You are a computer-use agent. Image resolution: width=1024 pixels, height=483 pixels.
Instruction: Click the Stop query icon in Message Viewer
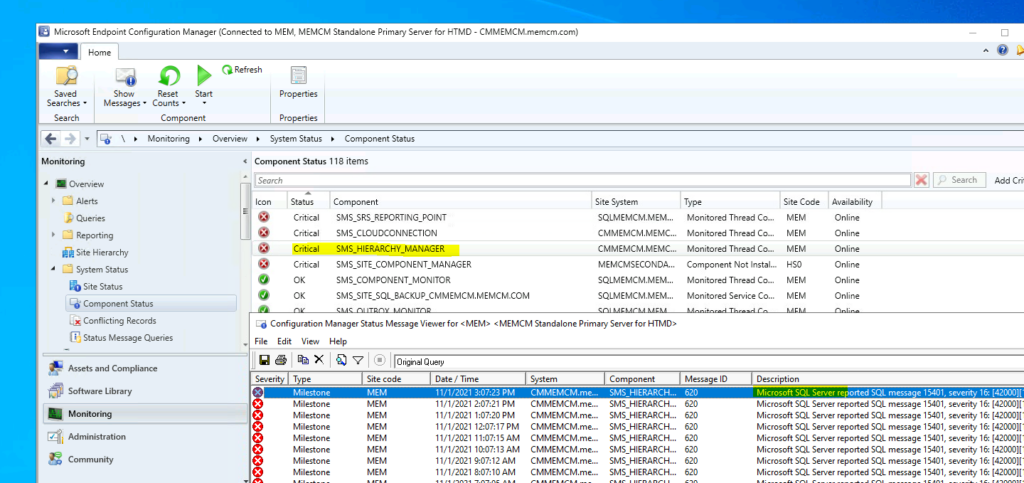point(379,360)
